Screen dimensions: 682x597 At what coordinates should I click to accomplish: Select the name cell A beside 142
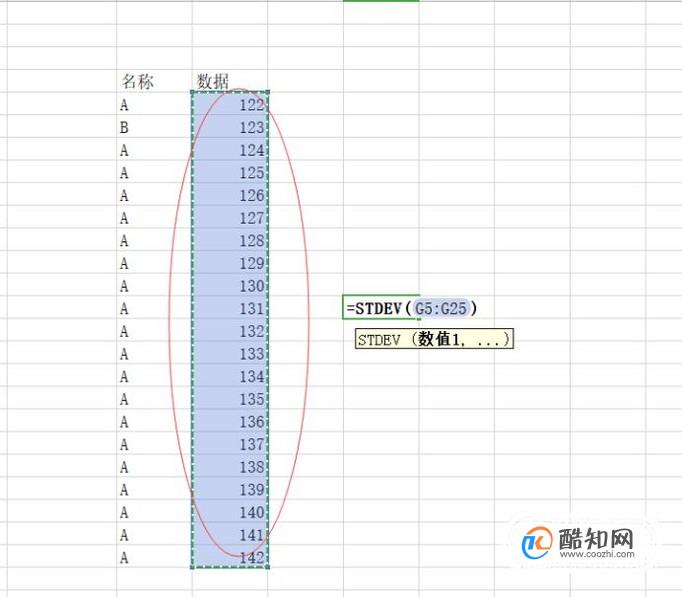click(154, 556)
